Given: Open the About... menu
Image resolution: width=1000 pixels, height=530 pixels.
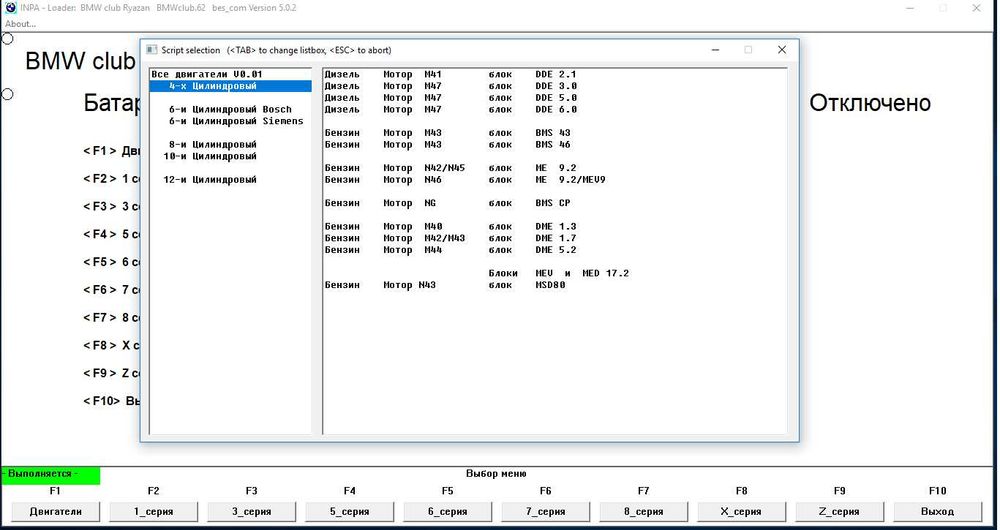Looking at the screenshot, I should [20, 24].
